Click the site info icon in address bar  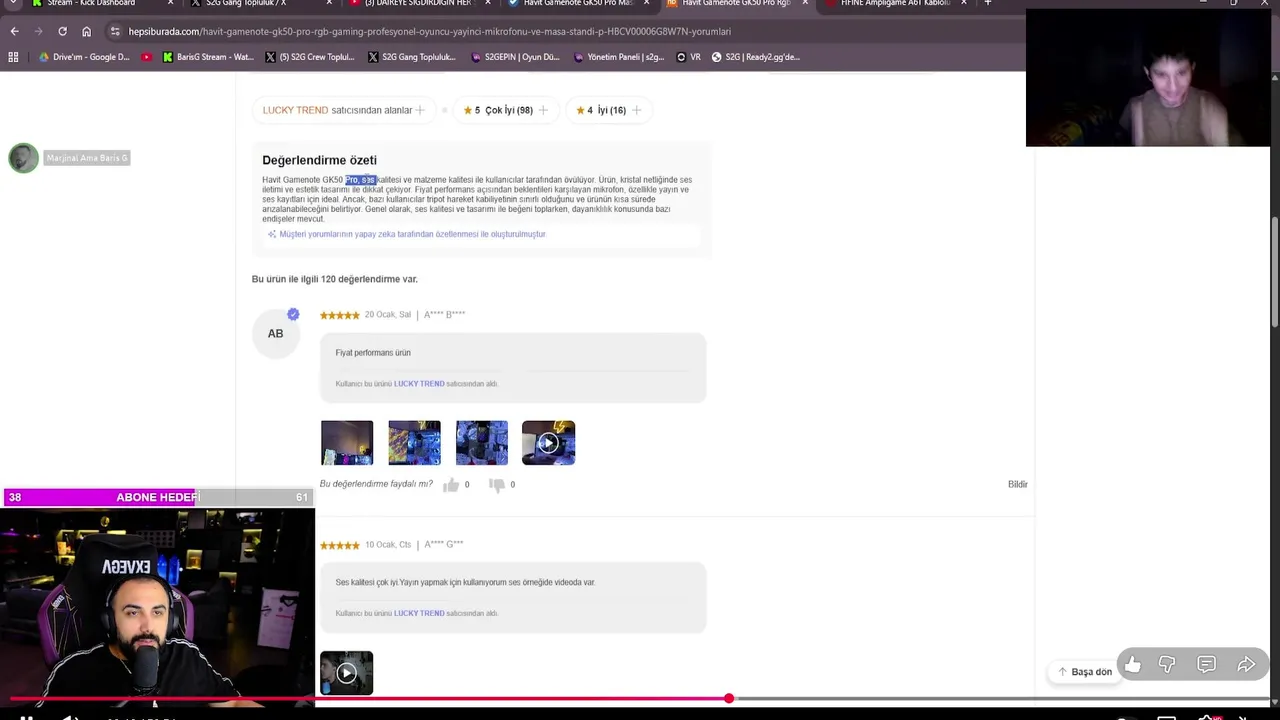(115, 31)
